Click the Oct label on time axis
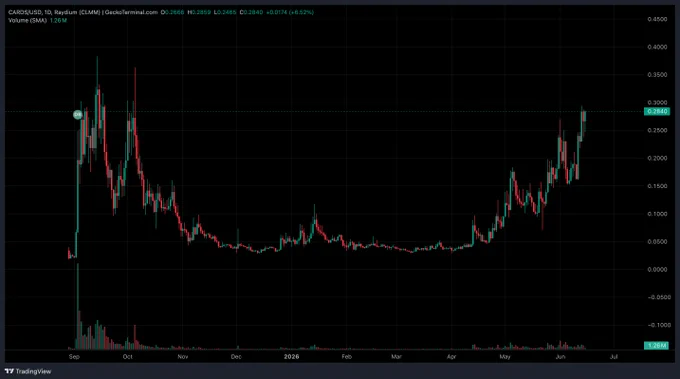The width and height of the screenshot is (680, 379). coord(128,357)
